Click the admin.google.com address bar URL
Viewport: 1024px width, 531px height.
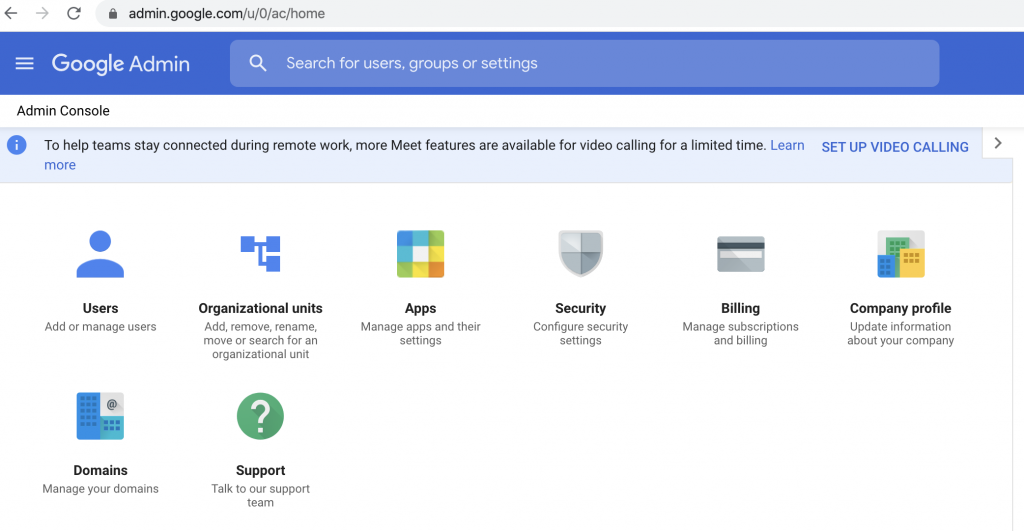227,14
